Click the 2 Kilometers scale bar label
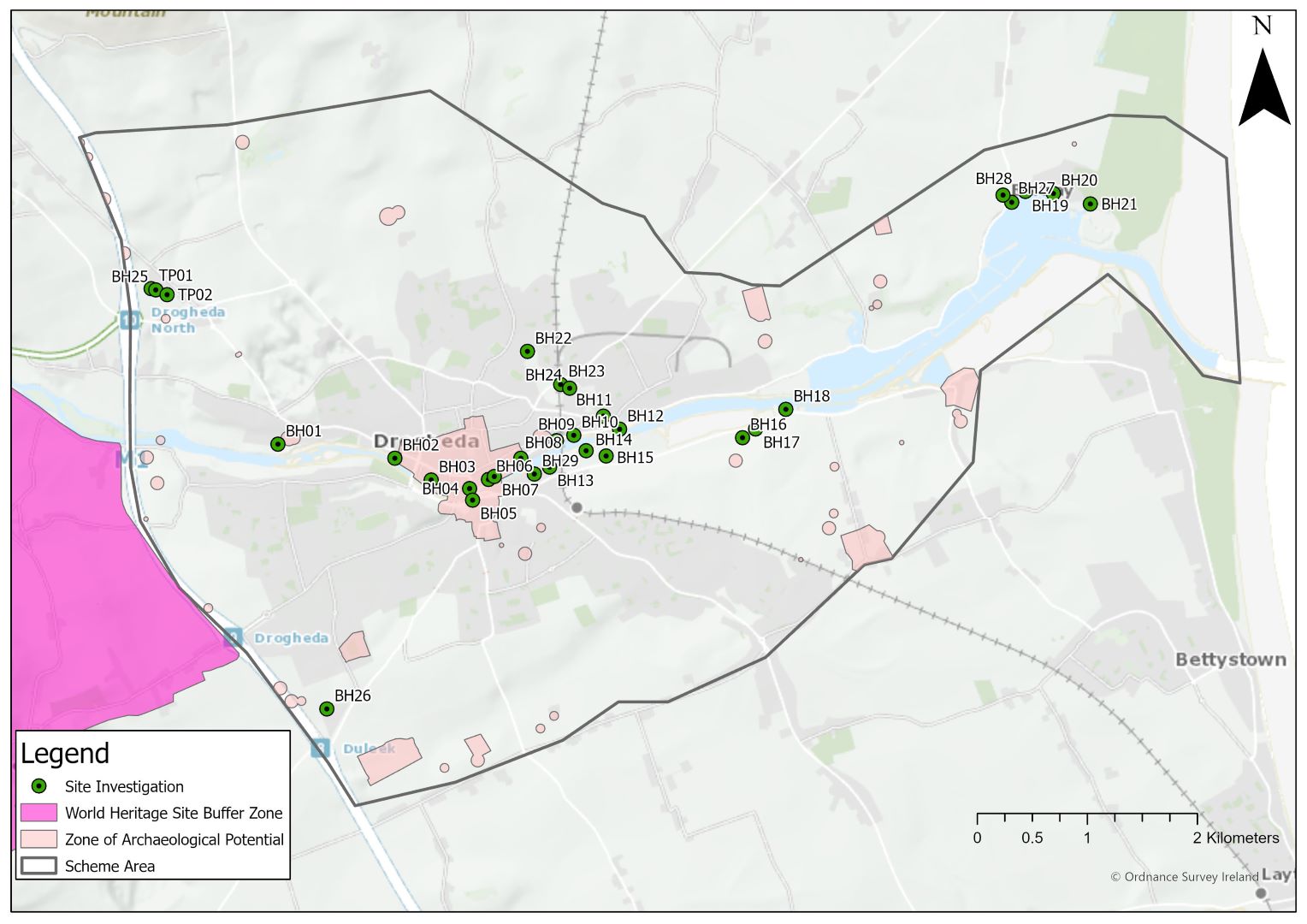Image resolution: width=1307 pixels, height=924 pixels. tap(1236, 838)
